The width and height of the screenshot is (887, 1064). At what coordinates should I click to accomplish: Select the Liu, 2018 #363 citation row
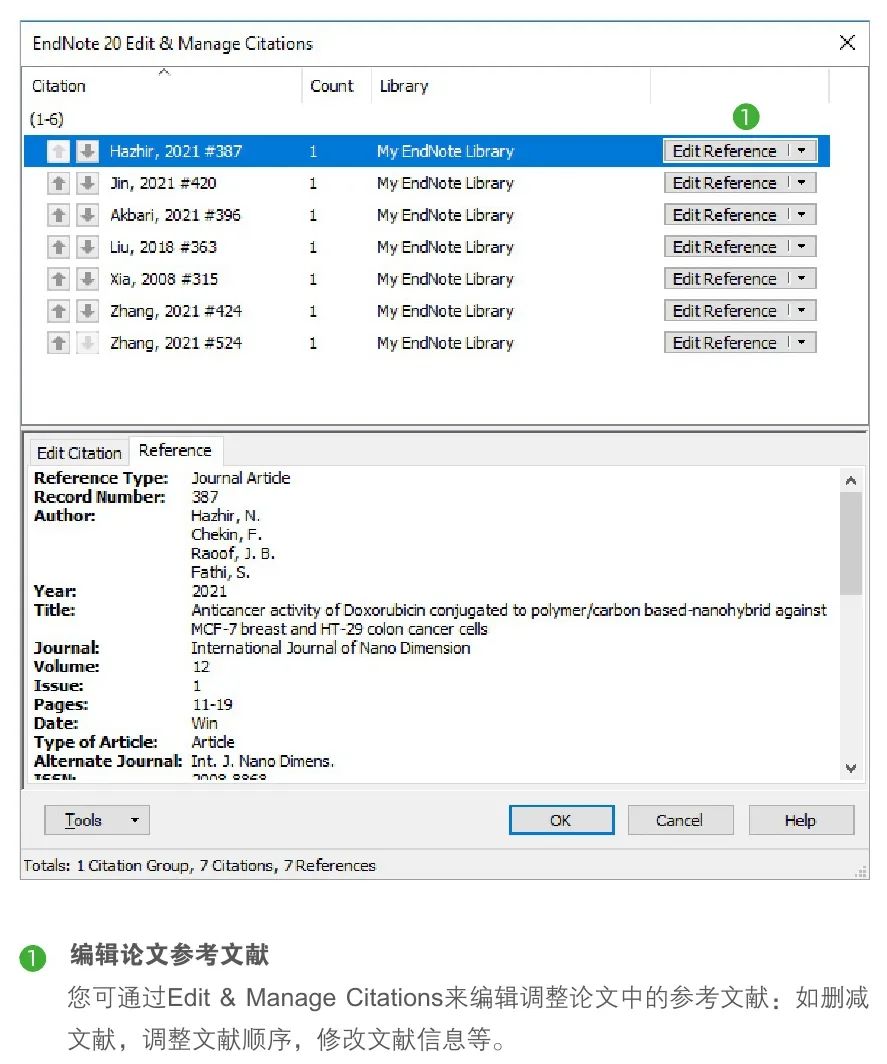426,247
